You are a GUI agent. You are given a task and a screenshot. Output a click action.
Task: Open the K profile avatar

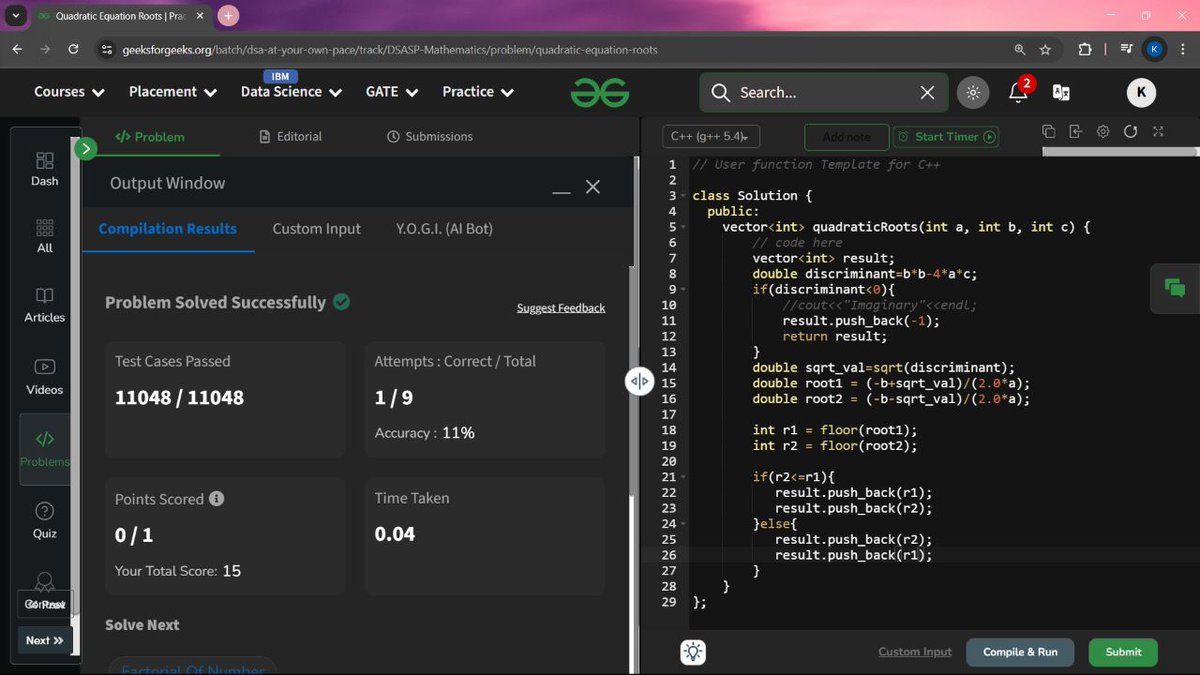[x=1141, y=92]
